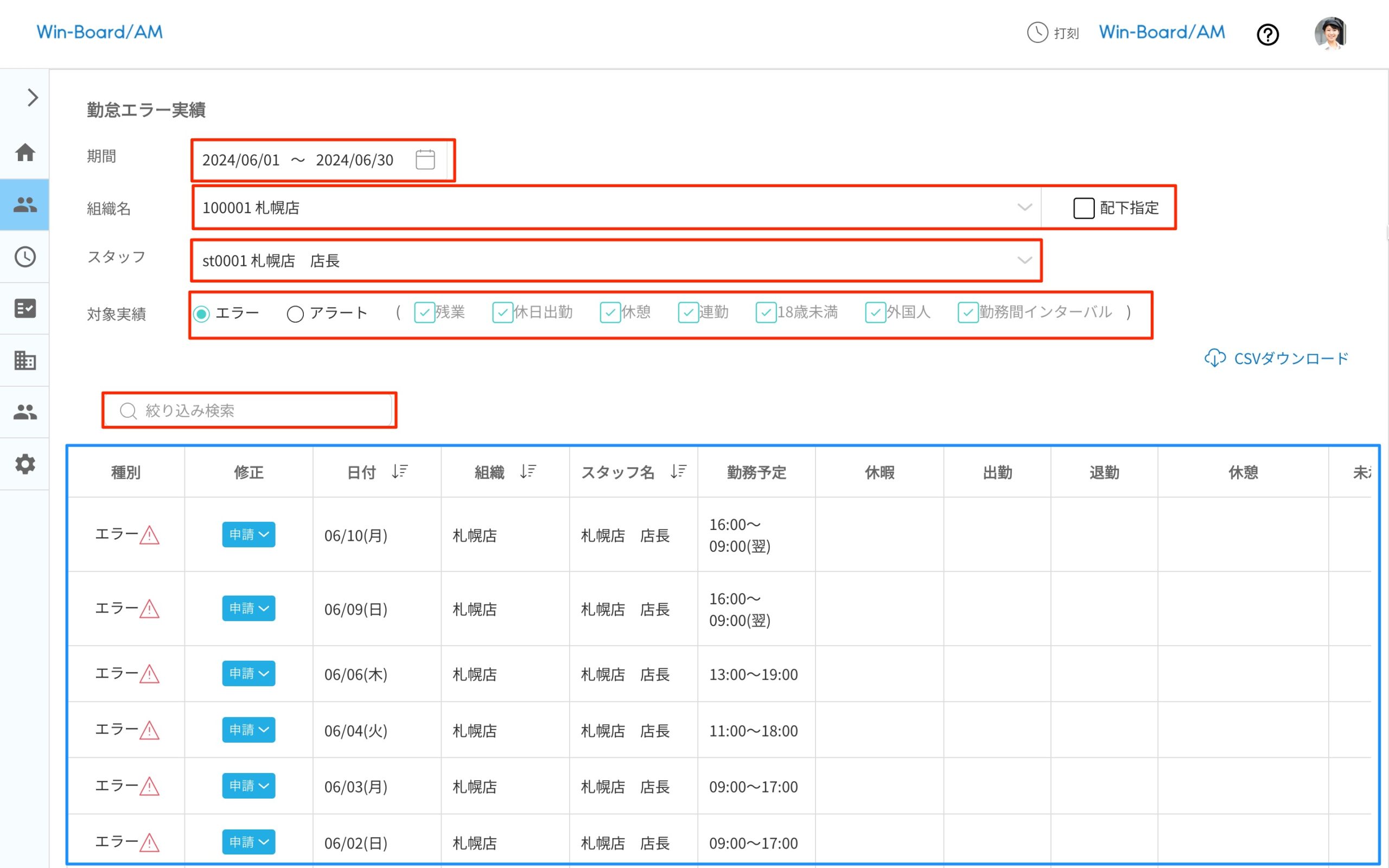
Task: Open the checklist icon sidebar item
Action: tap(24, 308)
